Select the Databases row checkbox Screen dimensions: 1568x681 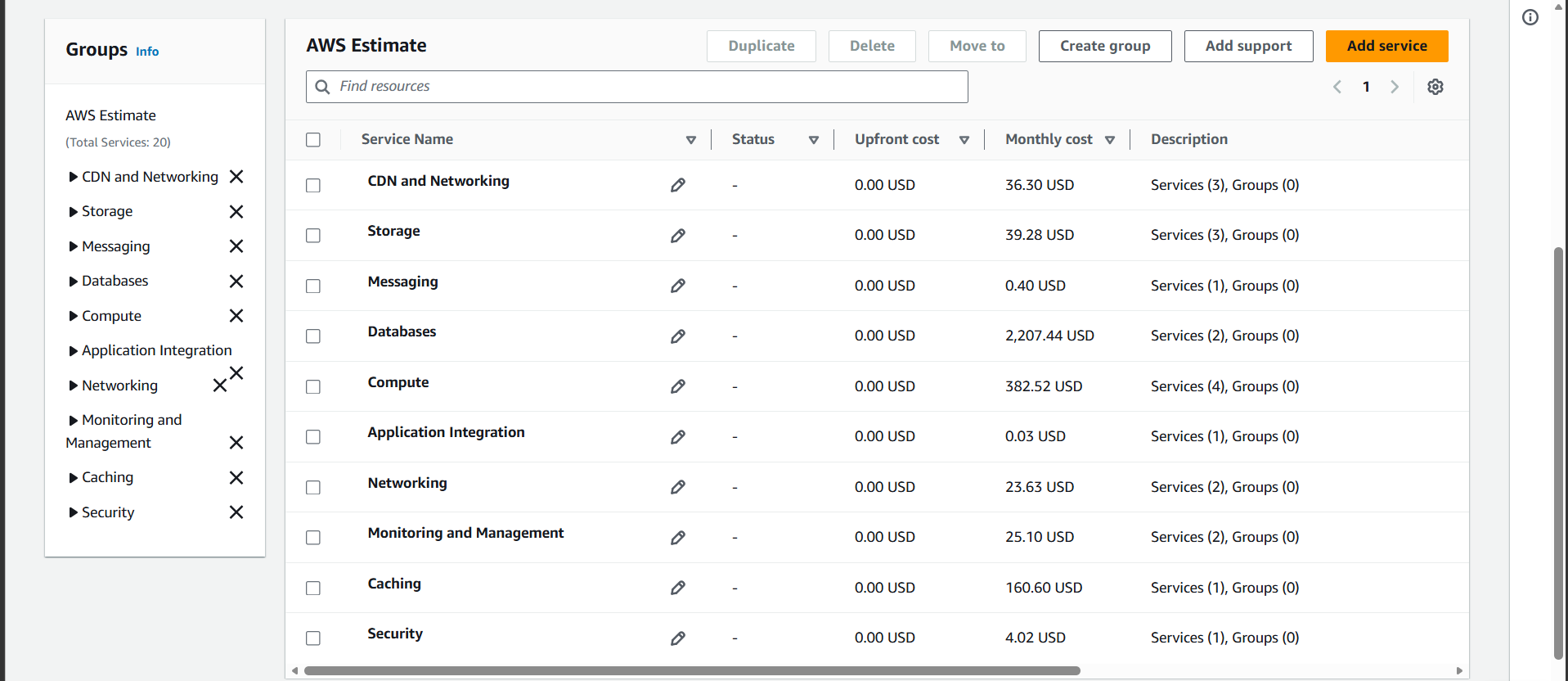point(313,336)
